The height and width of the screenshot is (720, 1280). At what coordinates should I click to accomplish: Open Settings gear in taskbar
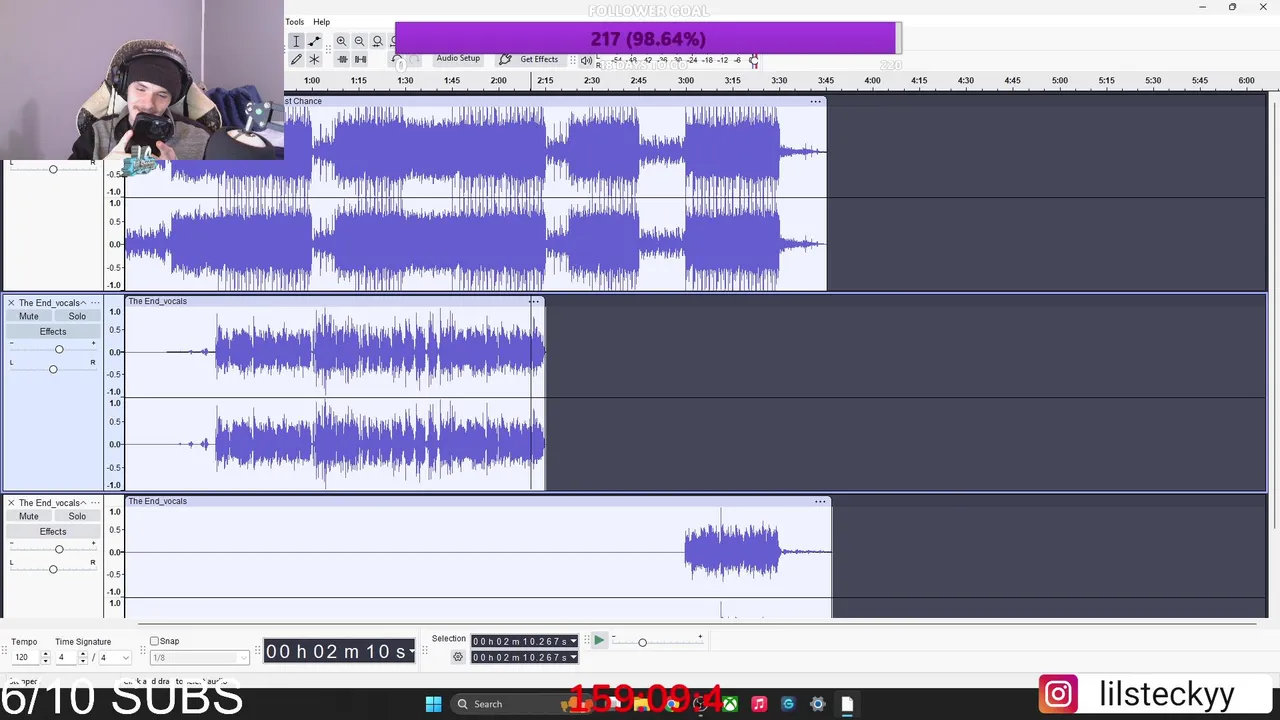pos(817,704)
